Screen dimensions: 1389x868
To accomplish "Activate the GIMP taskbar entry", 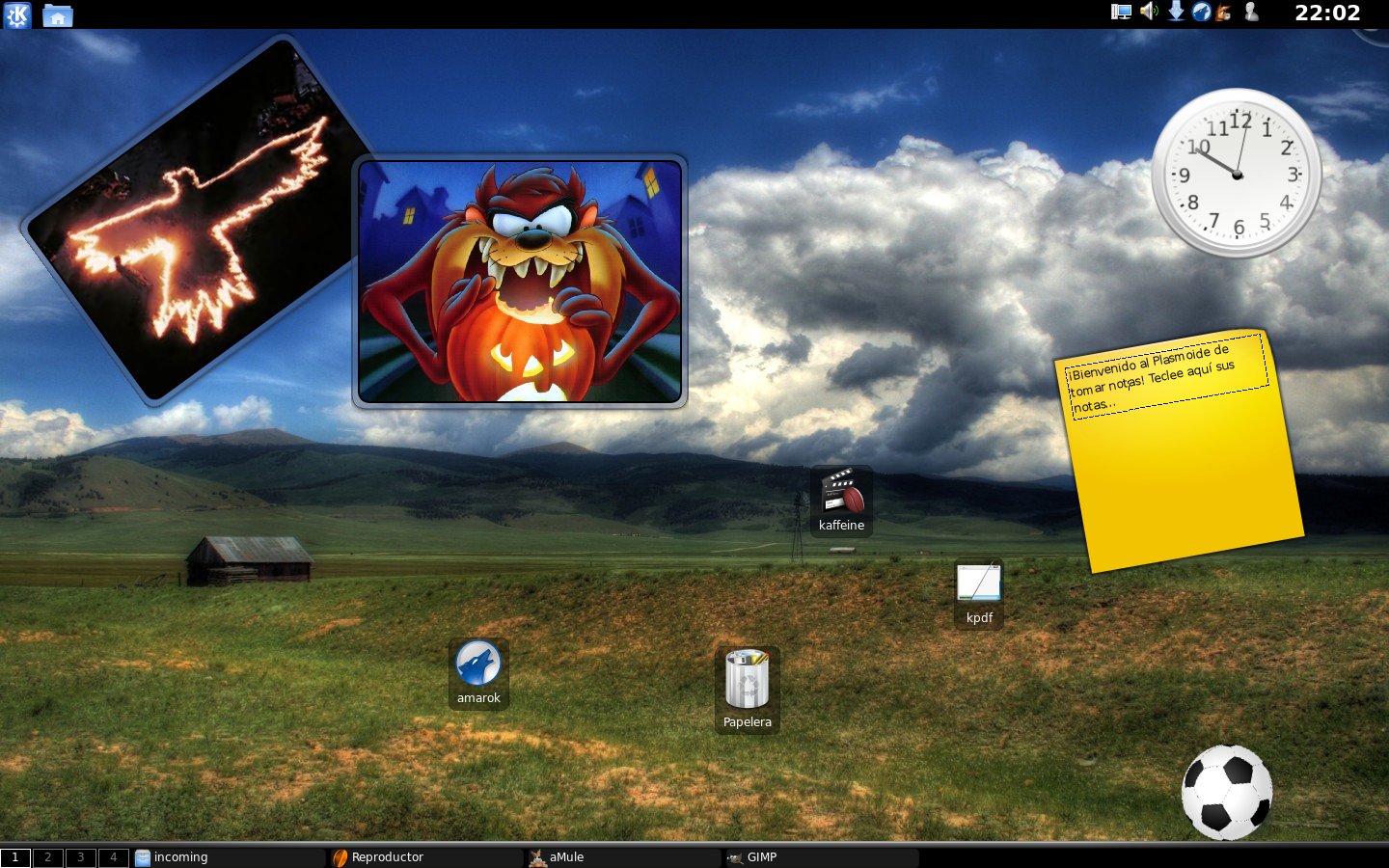I will point(821,857).
